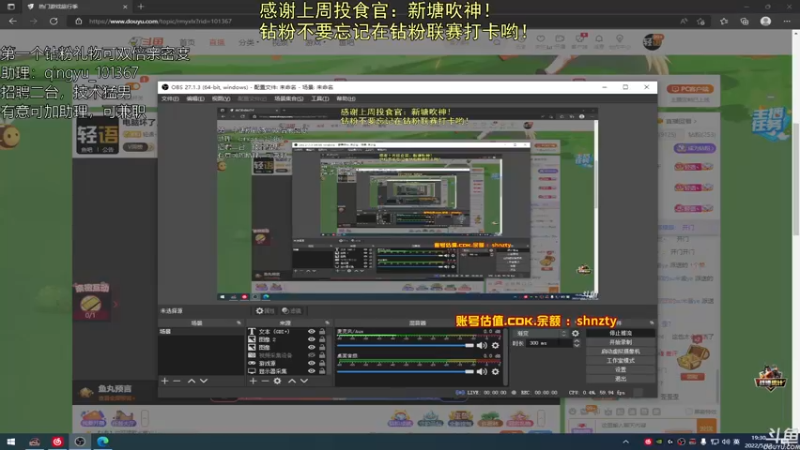Open the red NetEase Music taskbar icon

(57, 441)
